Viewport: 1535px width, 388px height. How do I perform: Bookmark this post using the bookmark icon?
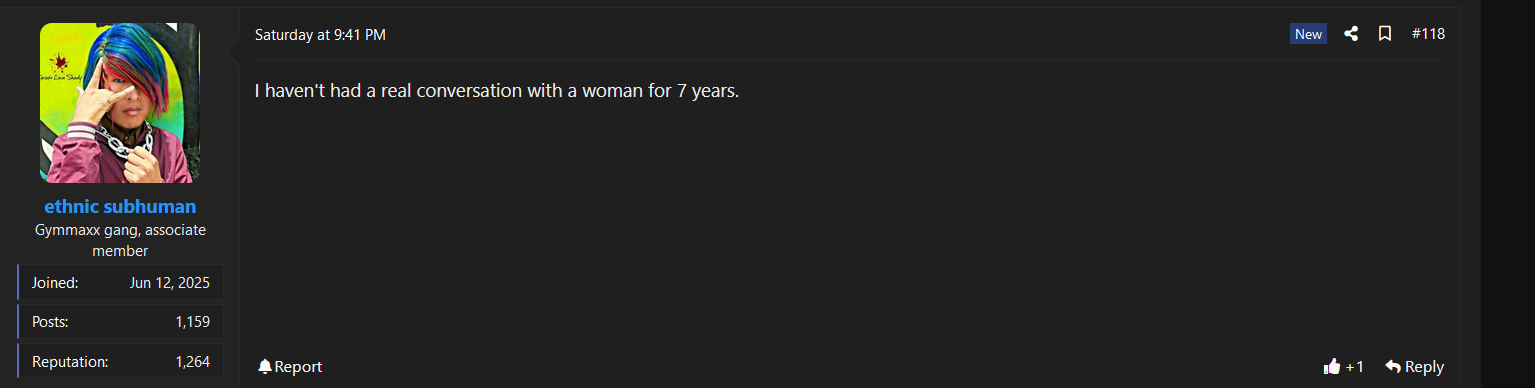pos(1385,34)
